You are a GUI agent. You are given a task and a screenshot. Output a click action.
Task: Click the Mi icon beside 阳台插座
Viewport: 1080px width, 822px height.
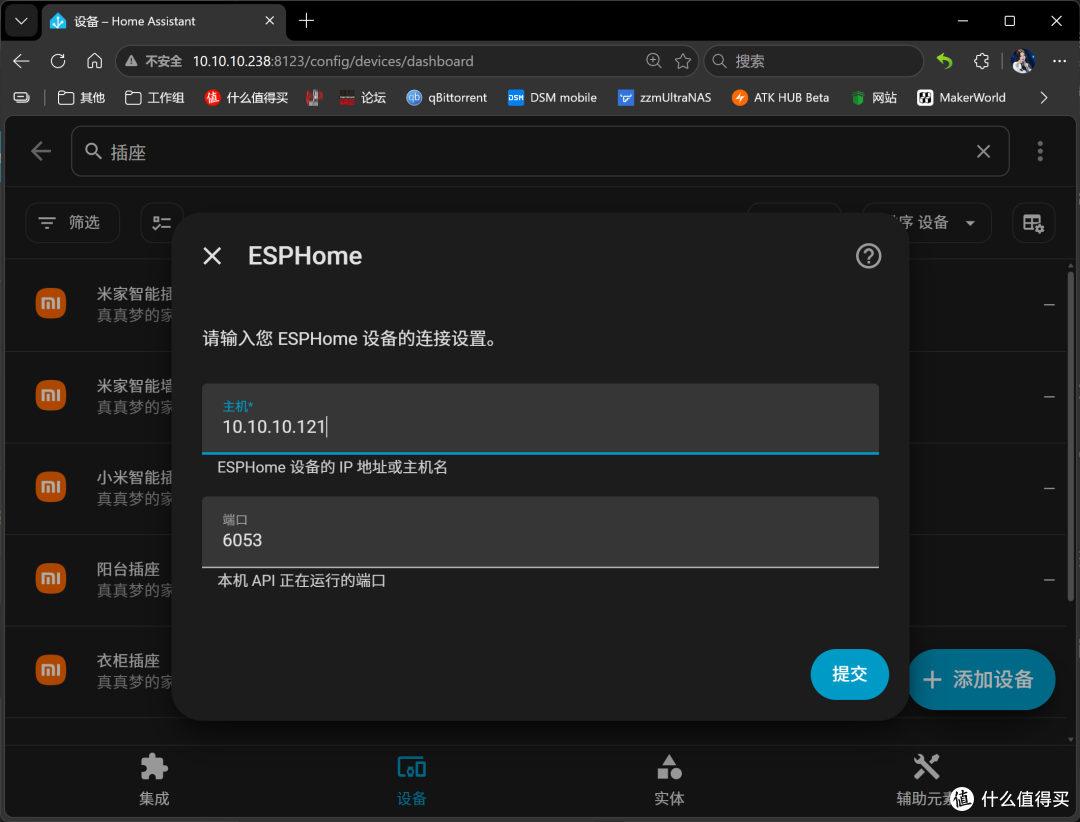51,579
